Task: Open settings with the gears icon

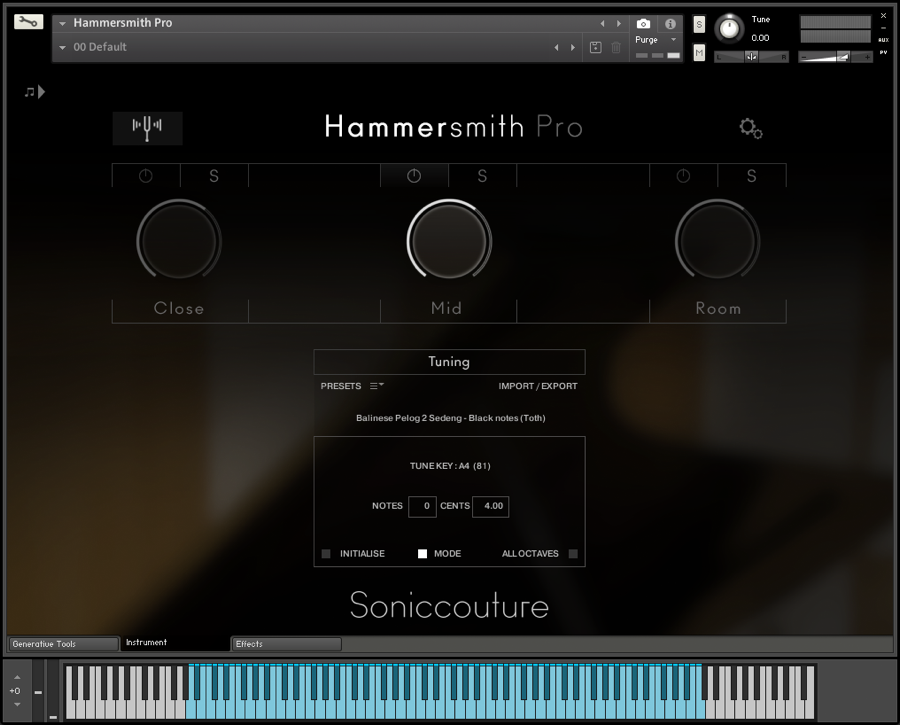Action: click(x=751, y=128)
